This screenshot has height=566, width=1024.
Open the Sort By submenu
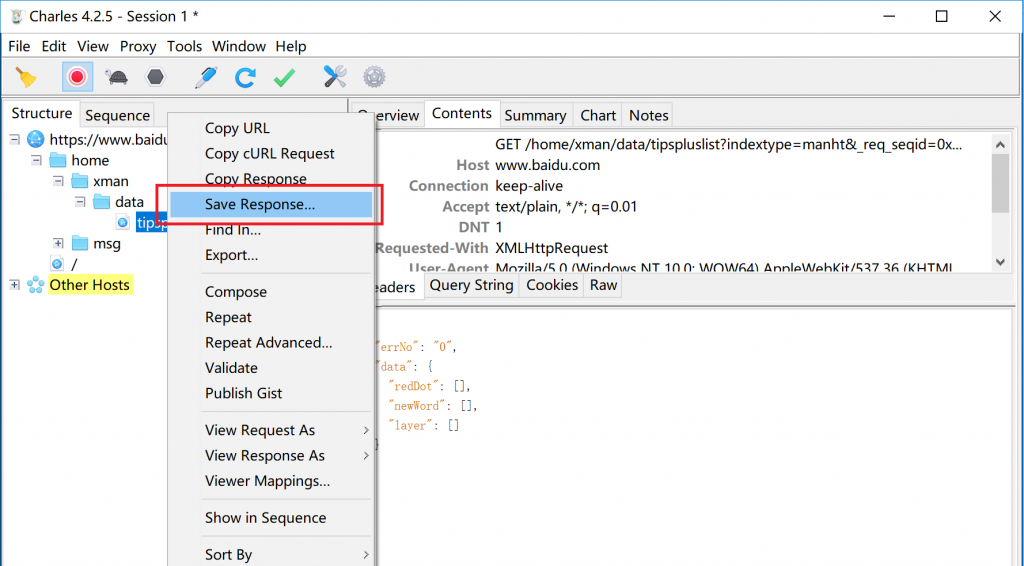[270, 555]
